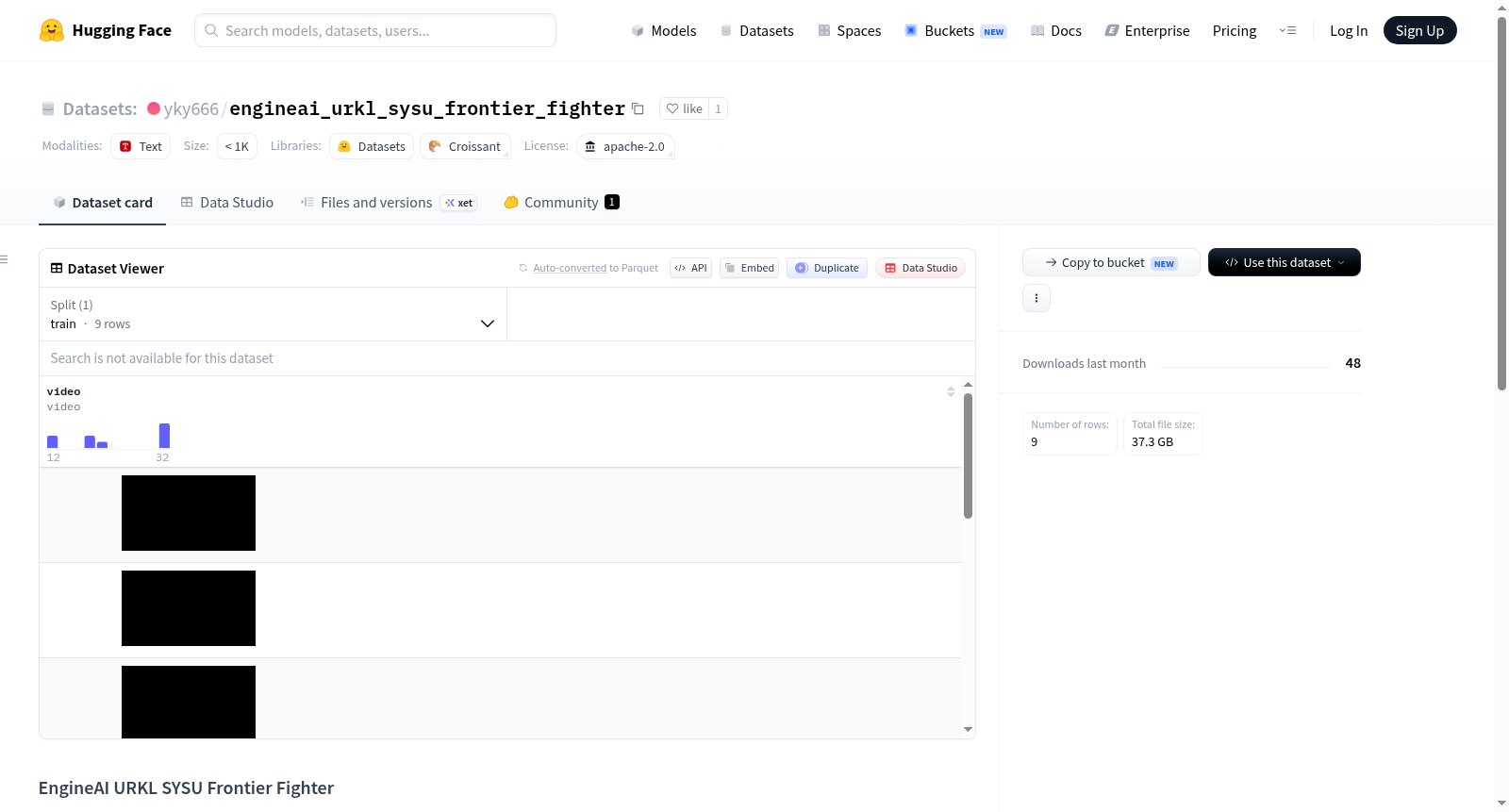The image size is (1509, 812).
Task: Switch to the Data Studio tab
Action: (x=227, y=203)
